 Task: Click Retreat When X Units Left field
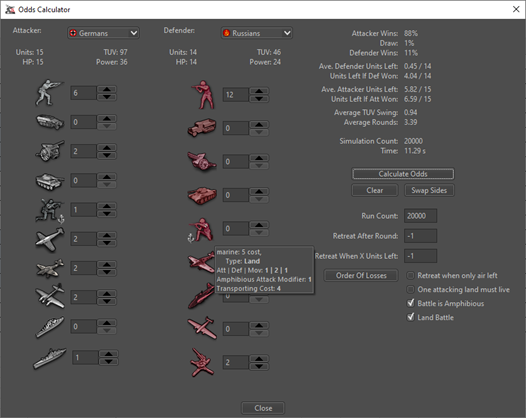point(420,256)
